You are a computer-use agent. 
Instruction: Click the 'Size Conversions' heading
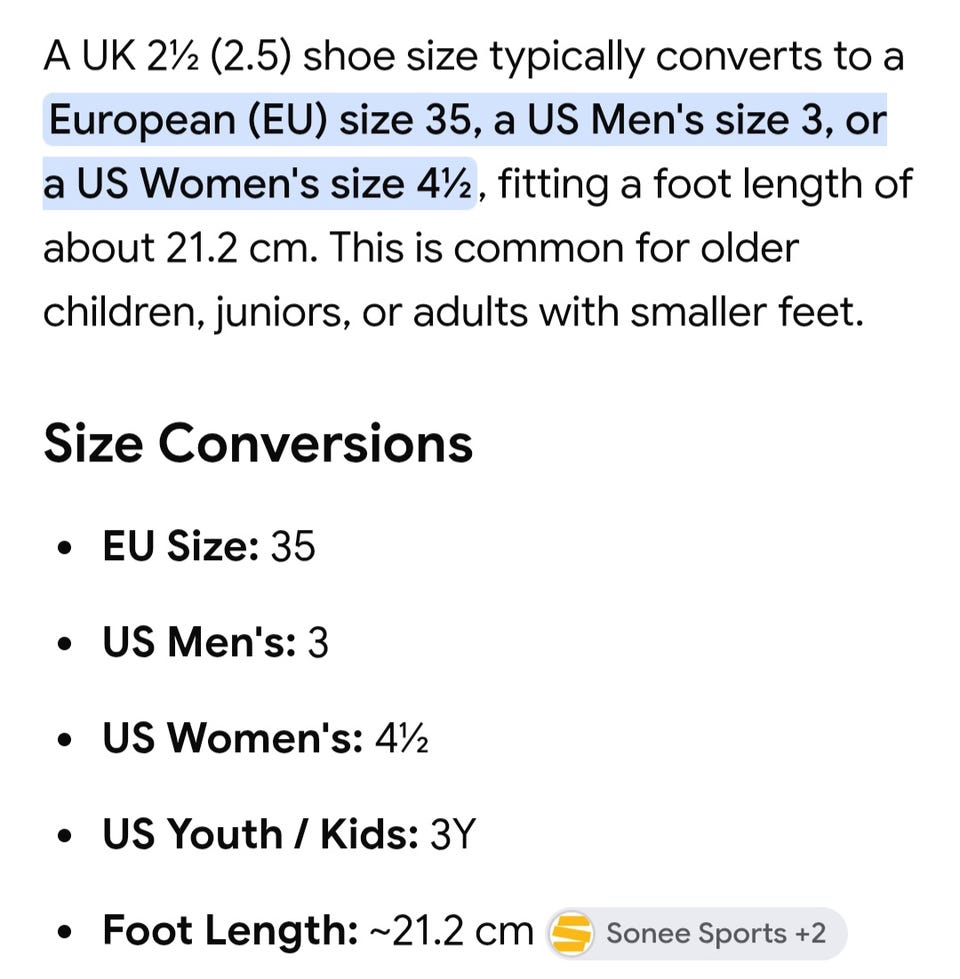[x=258, y=443]
